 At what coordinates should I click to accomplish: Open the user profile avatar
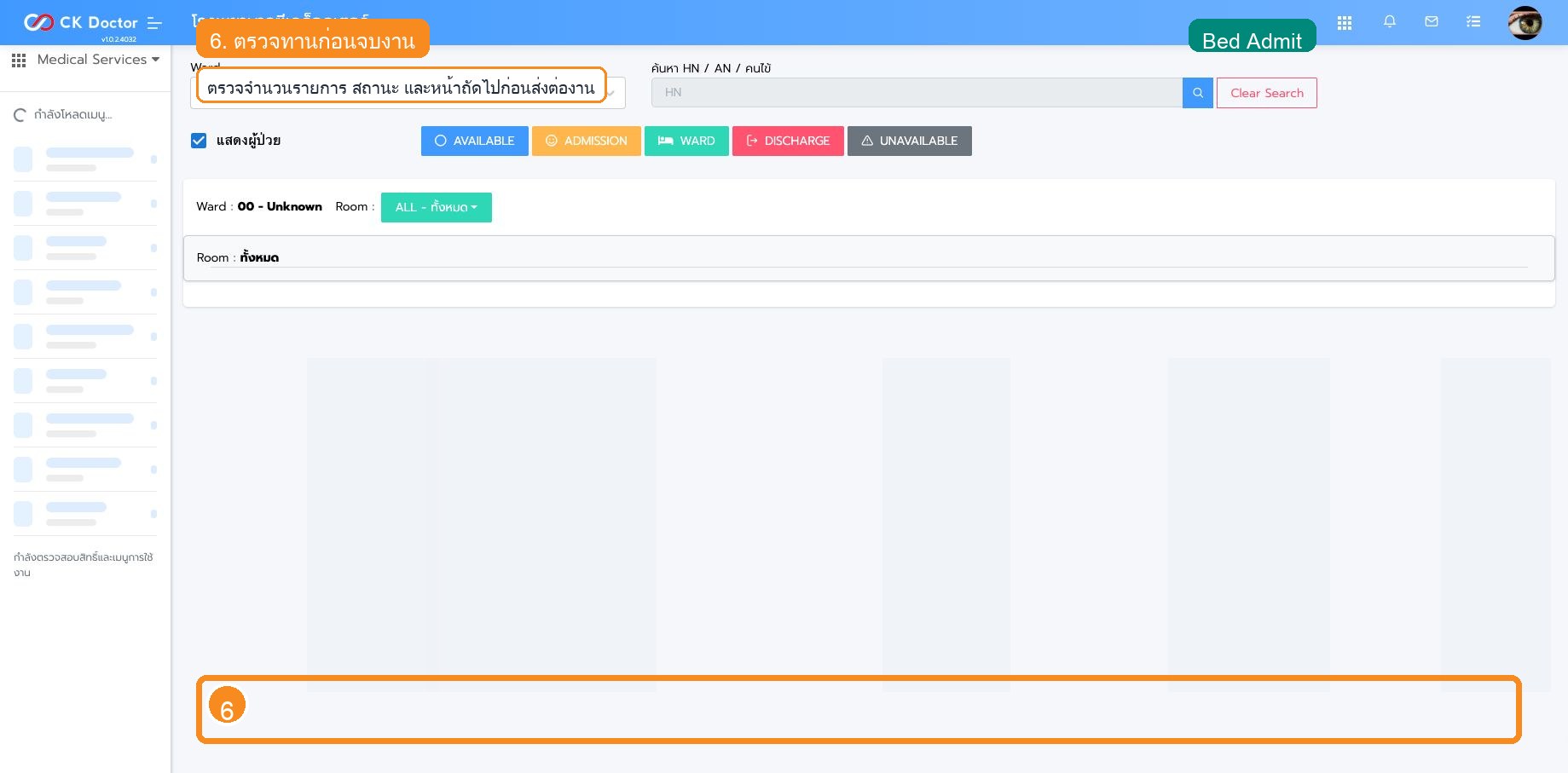coord(1525,23)
